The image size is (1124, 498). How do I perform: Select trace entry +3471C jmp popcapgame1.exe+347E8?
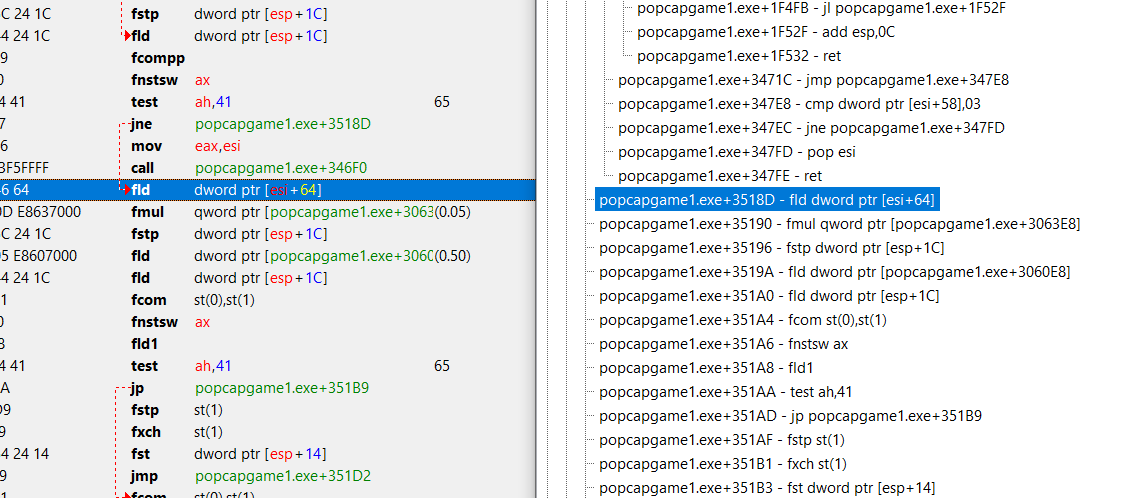813,80
